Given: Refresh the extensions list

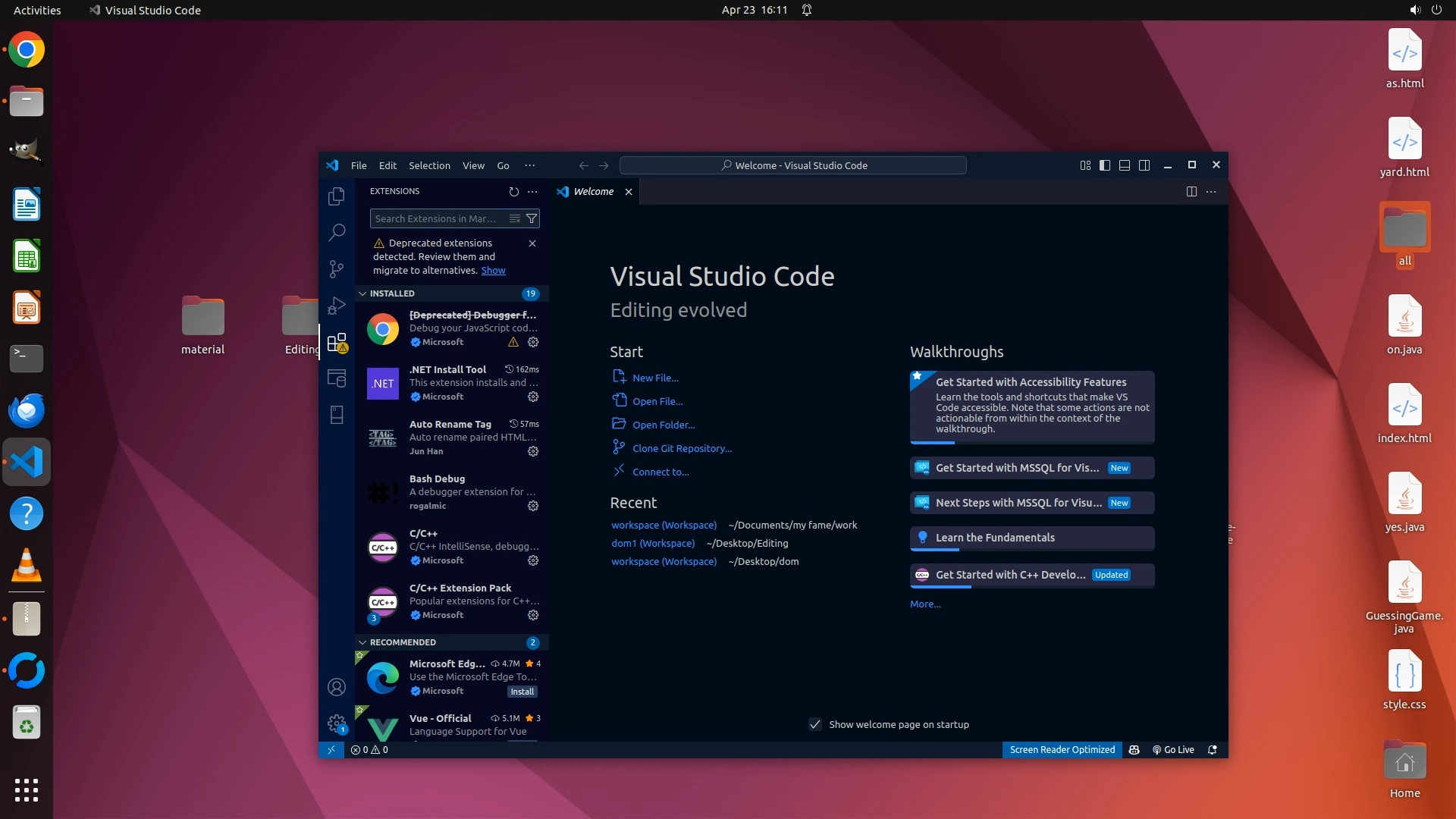Looking at the screenshot, I should 513,192.
